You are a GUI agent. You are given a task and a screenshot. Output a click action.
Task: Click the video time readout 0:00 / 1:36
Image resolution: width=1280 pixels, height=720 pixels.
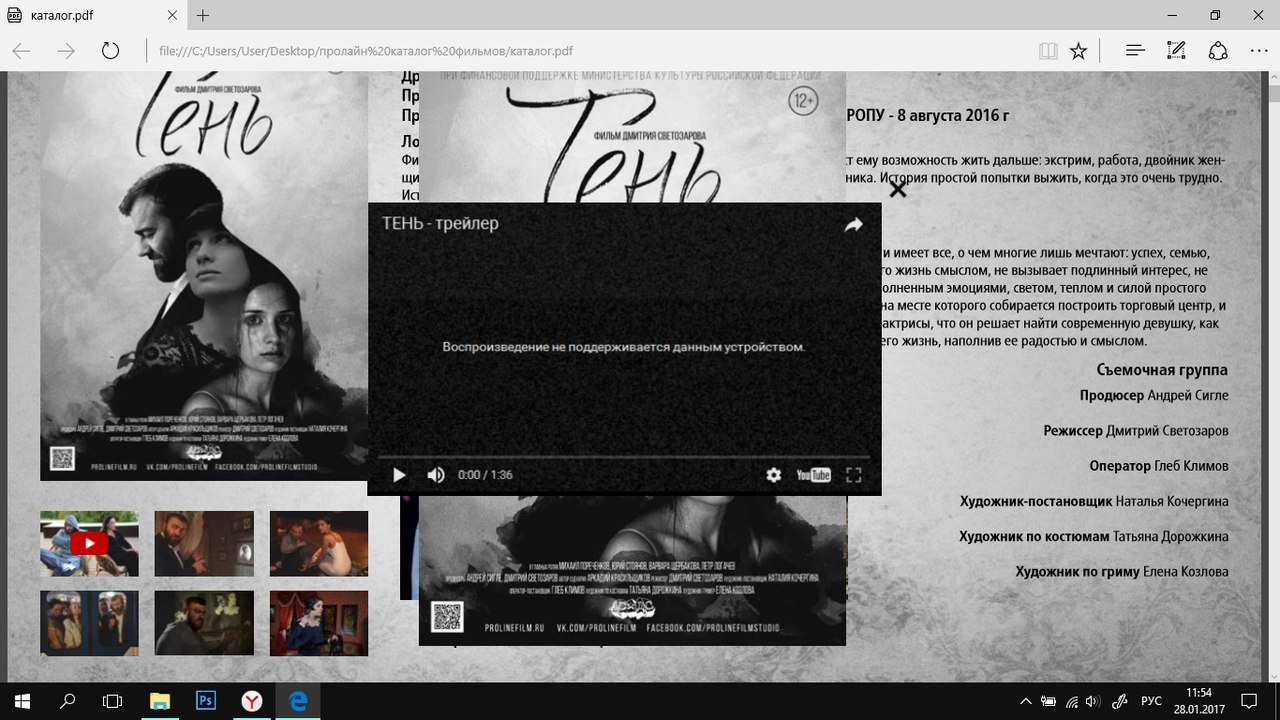click(485, 475)
